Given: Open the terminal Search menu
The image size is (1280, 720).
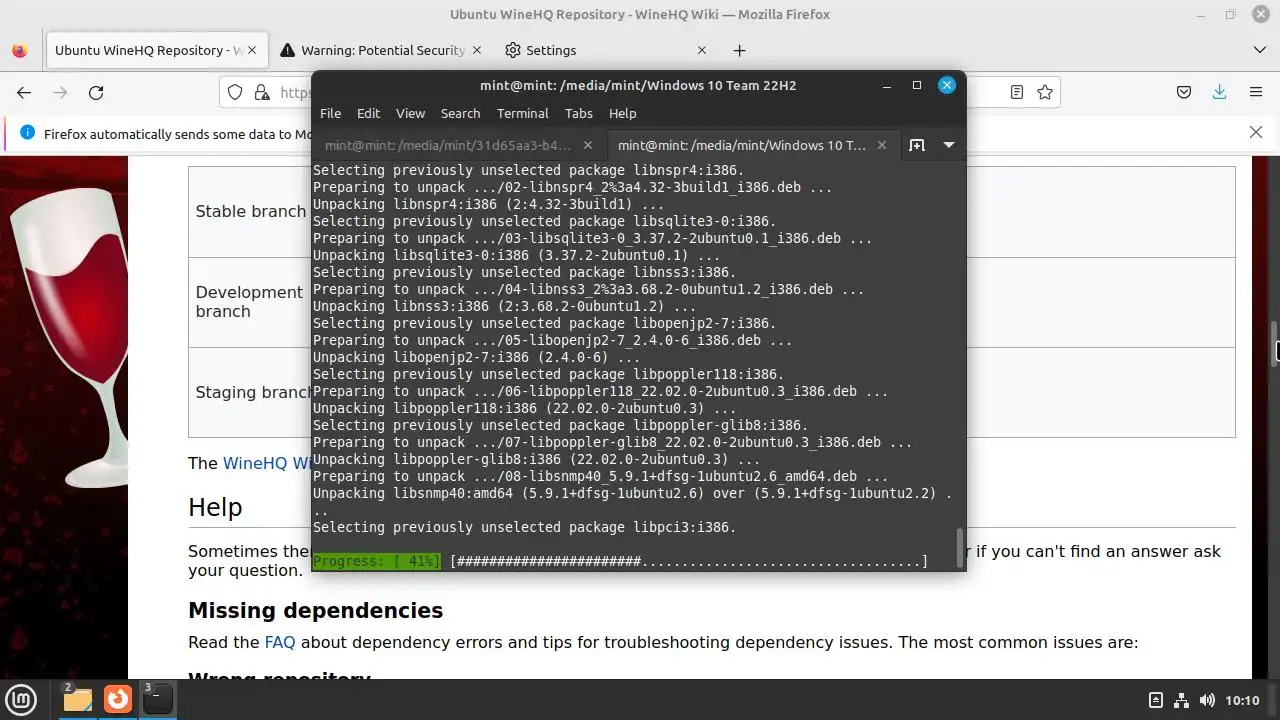Looking at the screenshot, I should pos(460,113).
